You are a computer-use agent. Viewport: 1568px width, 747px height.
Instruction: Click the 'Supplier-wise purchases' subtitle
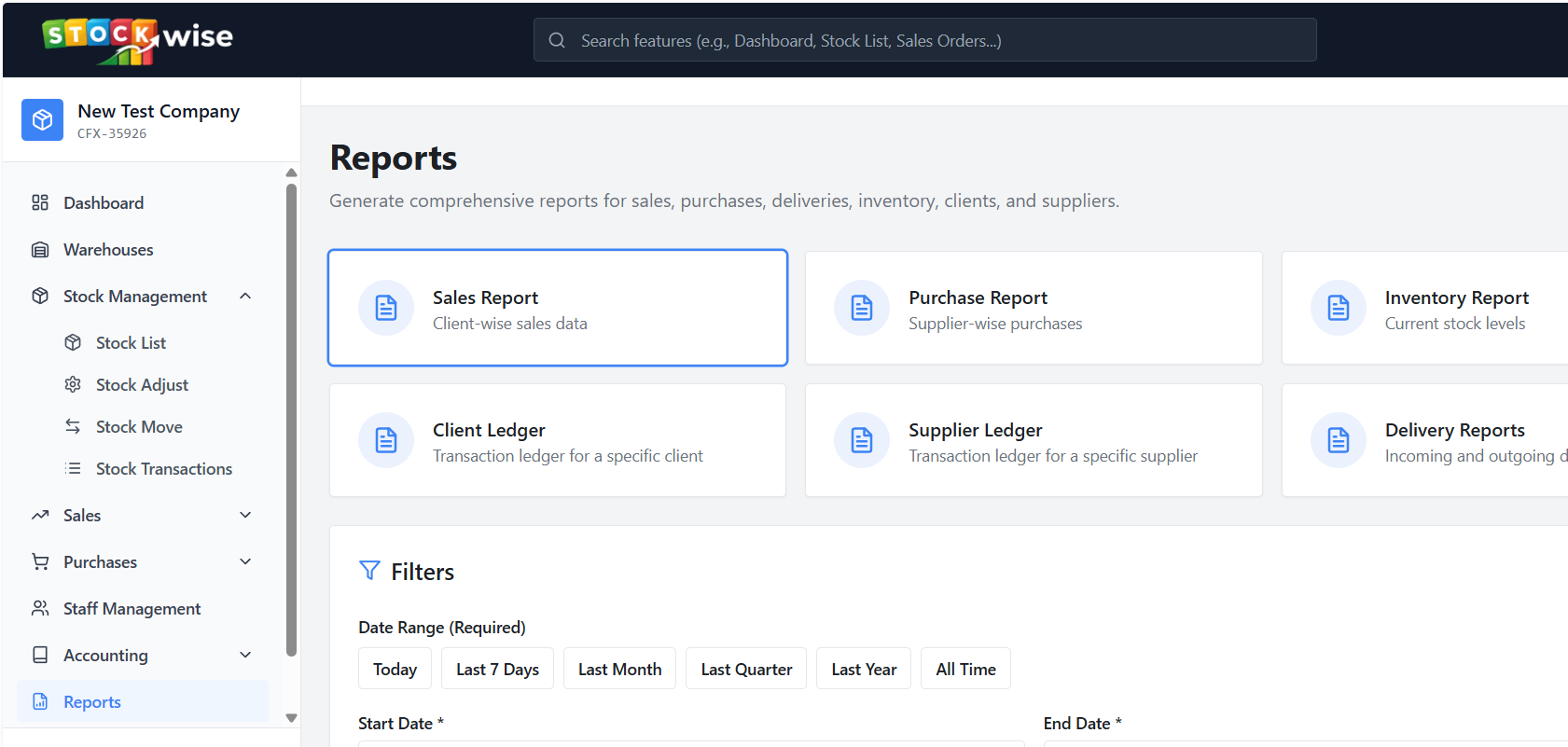[995, 324]
